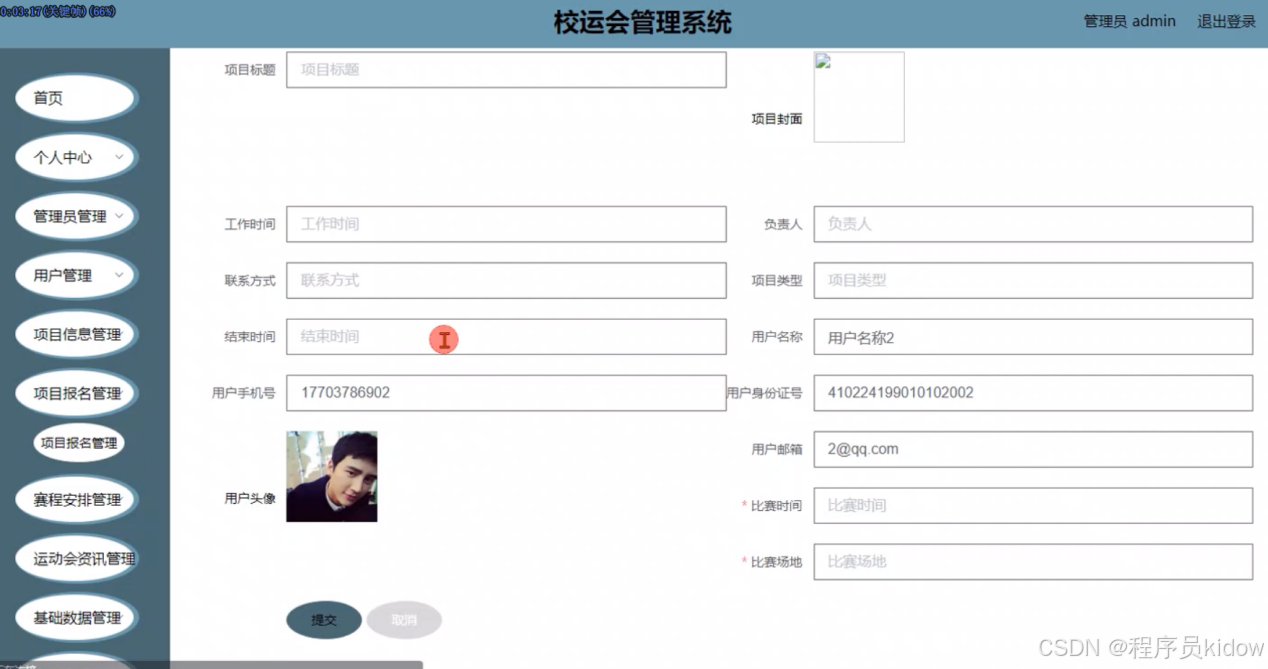Screen dimensions: 1268x669
Task: Submit the form via the 提交 button
Action: tap(323, 619)
